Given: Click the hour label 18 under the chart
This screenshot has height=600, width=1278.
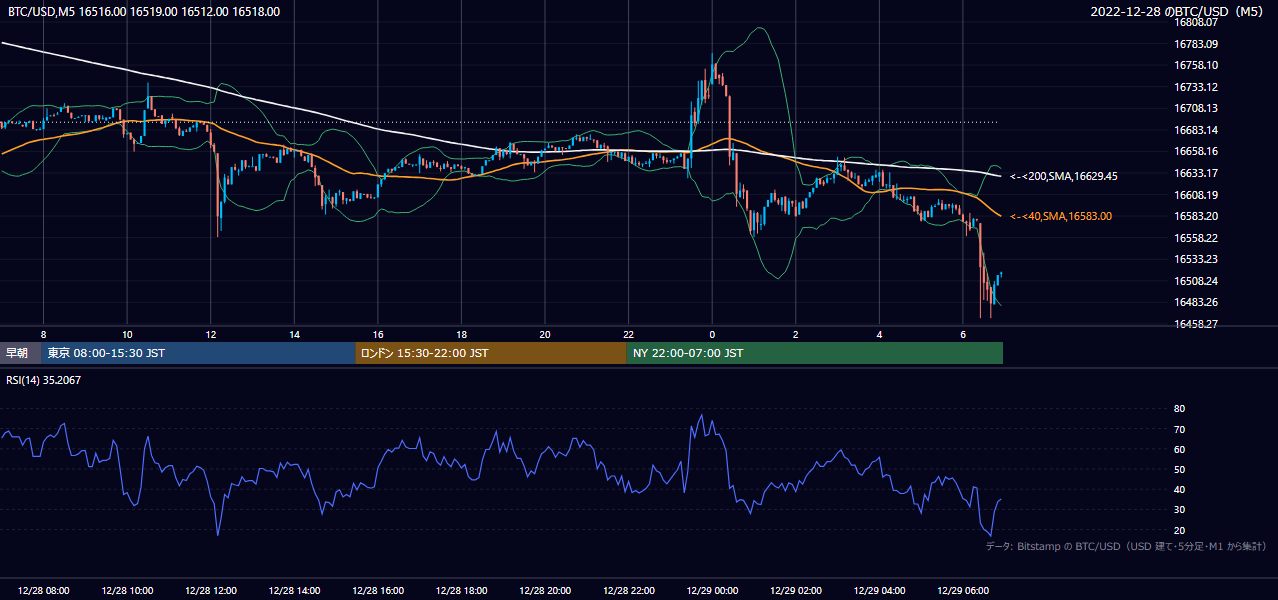Looking at the screenshot, I should (x=461, y=334).
